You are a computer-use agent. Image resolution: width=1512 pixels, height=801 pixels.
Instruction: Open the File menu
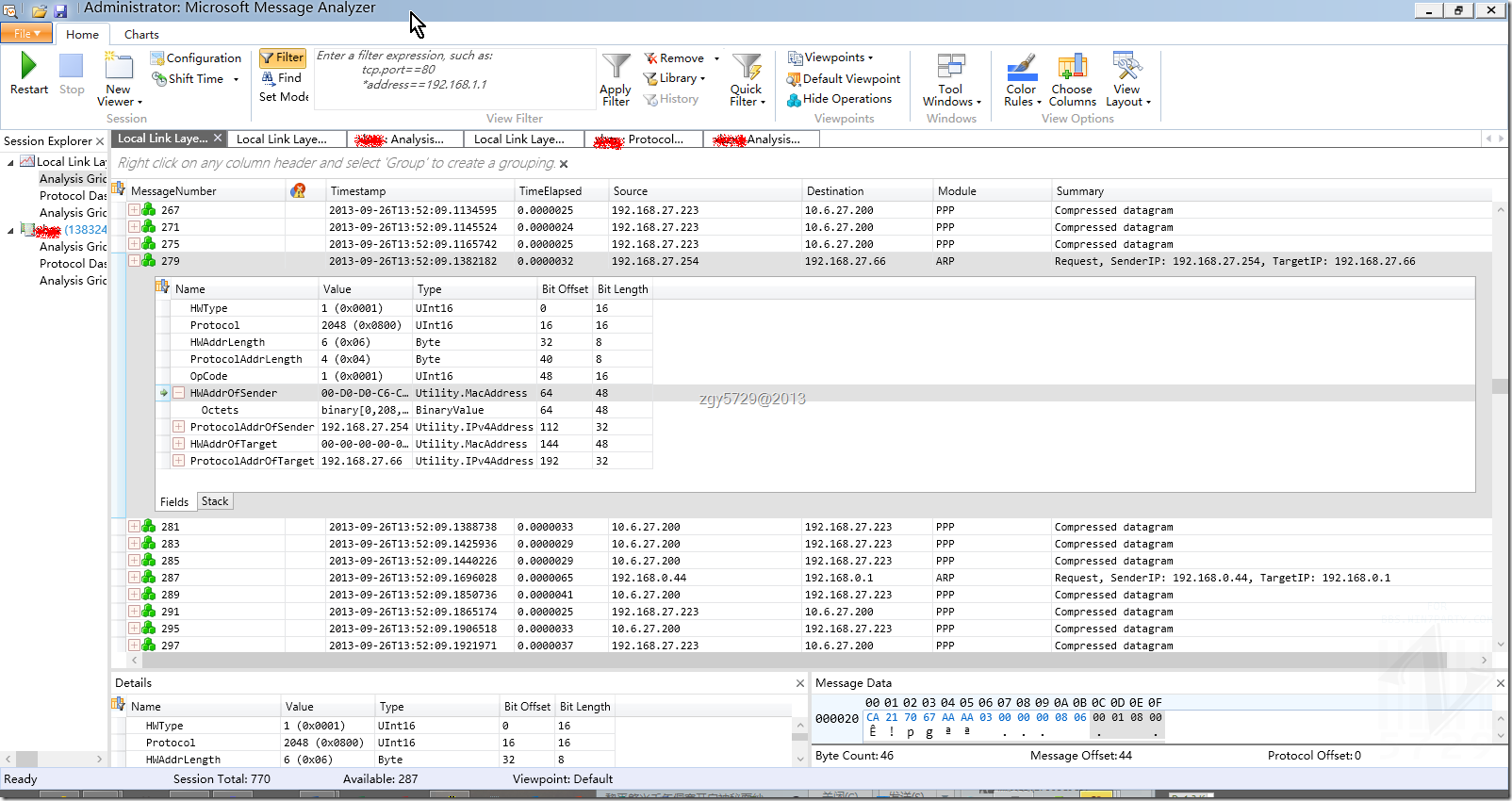(25, 34)
